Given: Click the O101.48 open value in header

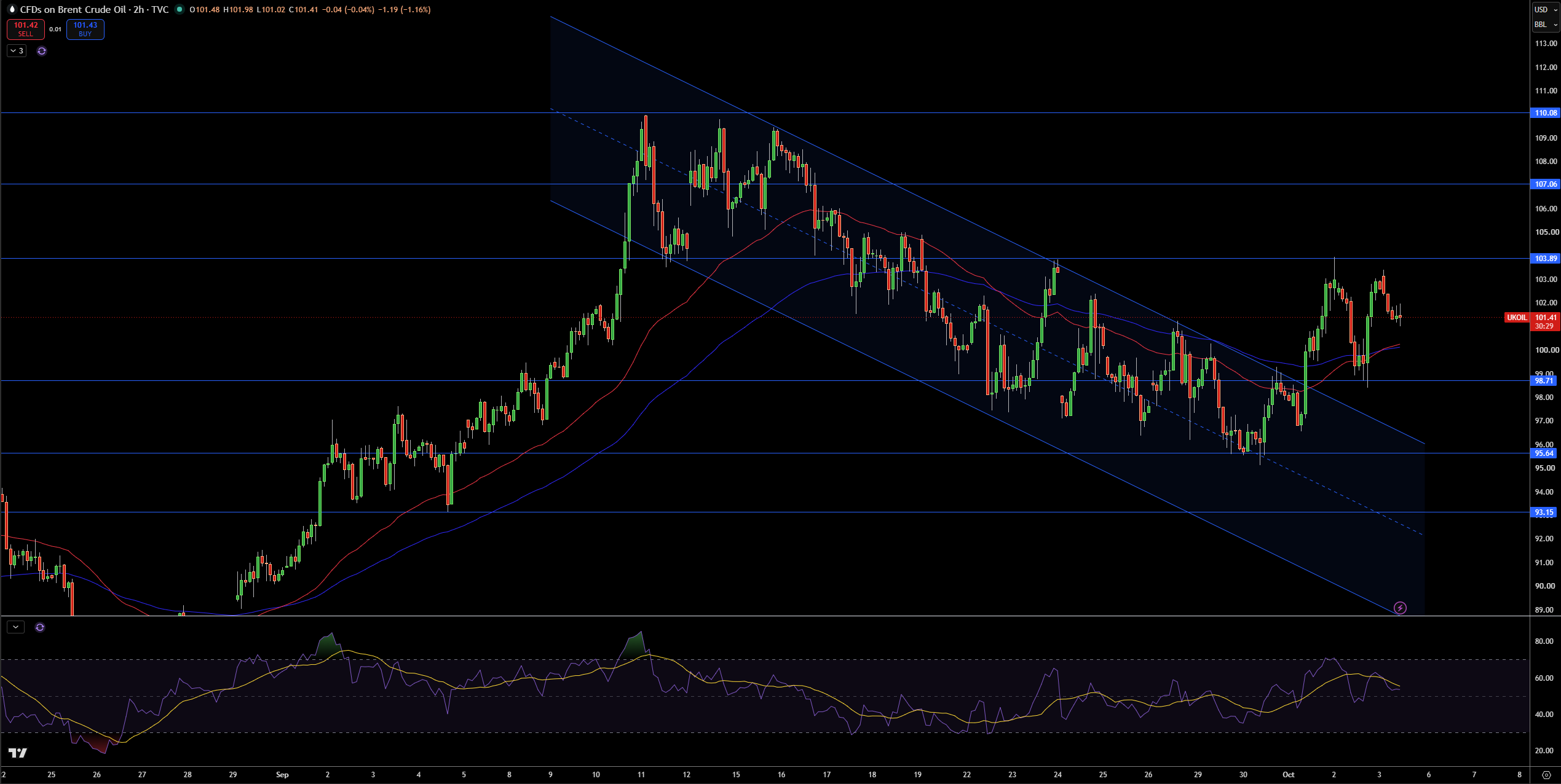Looking at the screenshot, I should [x=205, y=9].
